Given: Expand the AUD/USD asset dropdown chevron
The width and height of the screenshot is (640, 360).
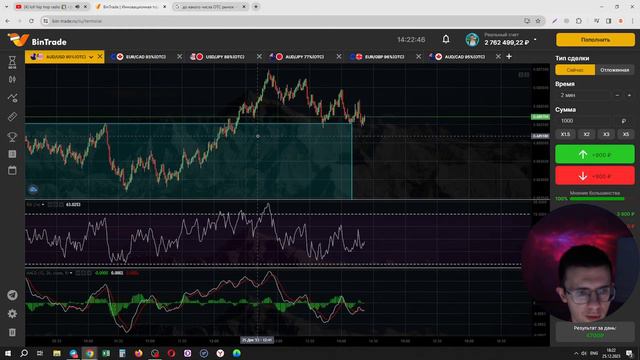Looking at the screenshot, I should click(91, 57).
